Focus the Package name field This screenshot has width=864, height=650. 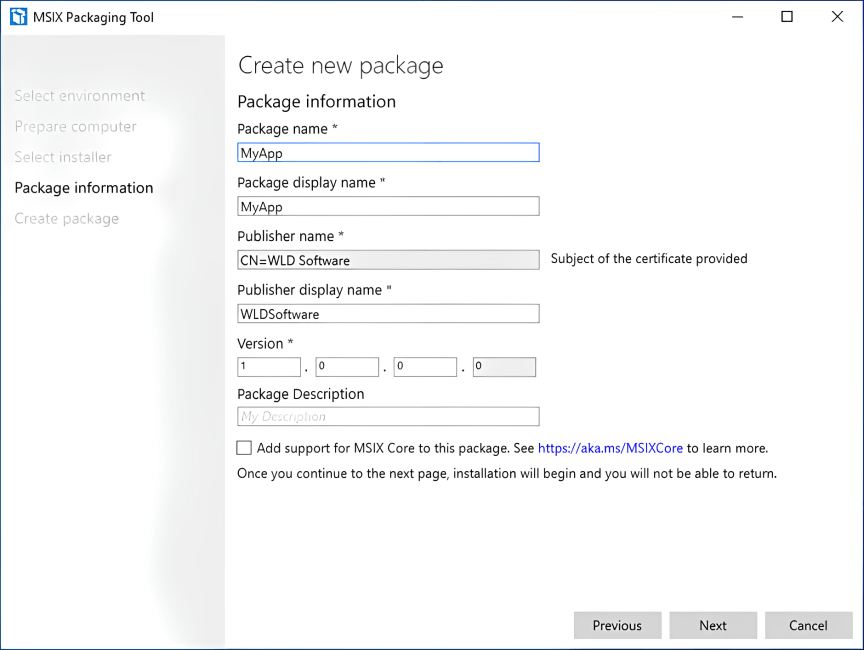tap(388, 153)
